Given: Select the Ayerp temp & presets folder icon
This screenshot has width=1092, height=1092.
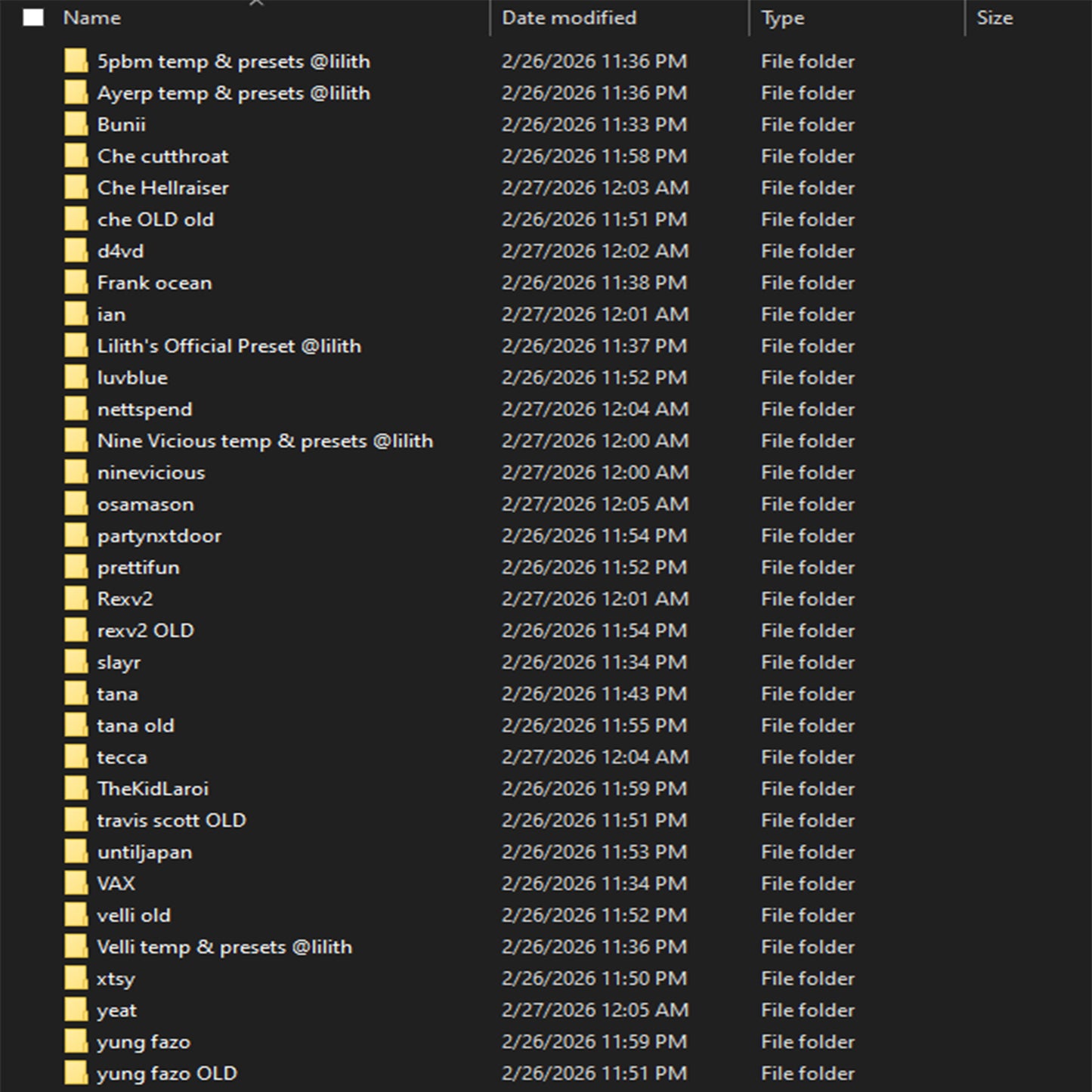Looking at the screenshot, I should pyautogui.click(x=76, y=93).
